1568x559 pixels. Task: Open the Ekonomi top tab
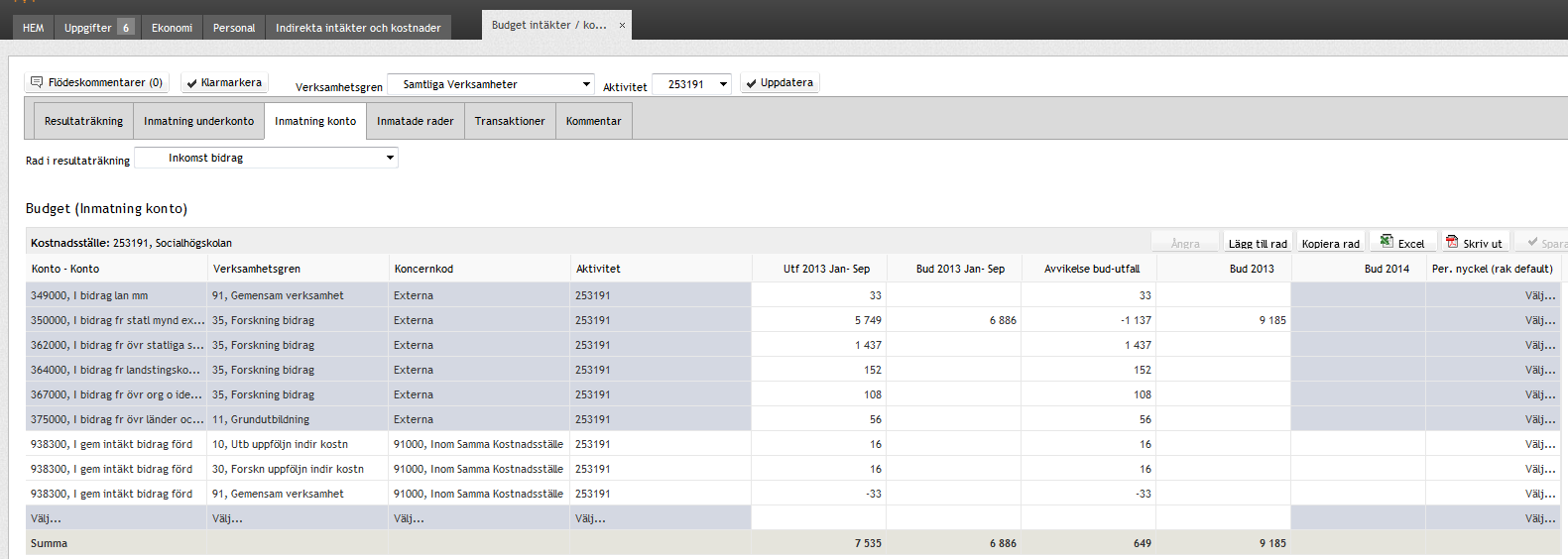[172, 28]
